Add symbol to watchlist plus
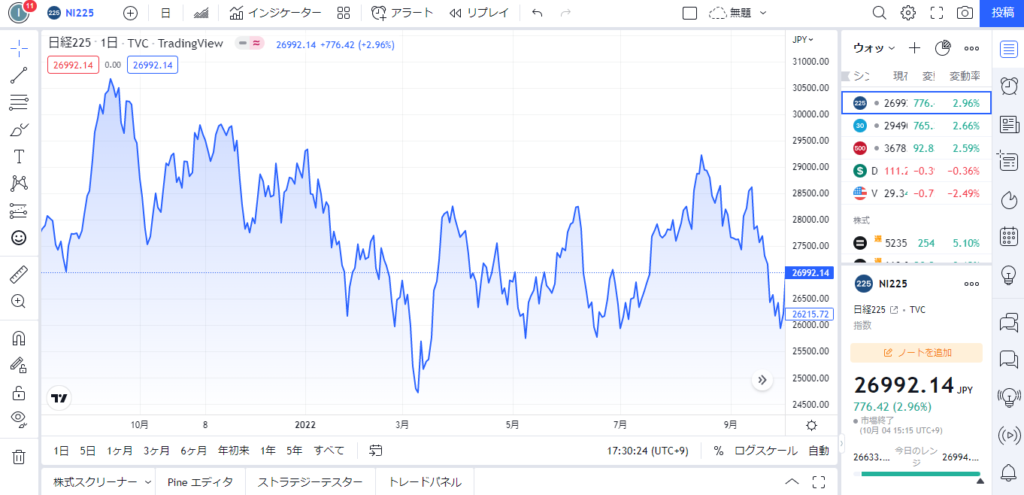 [x=915, y=48]
